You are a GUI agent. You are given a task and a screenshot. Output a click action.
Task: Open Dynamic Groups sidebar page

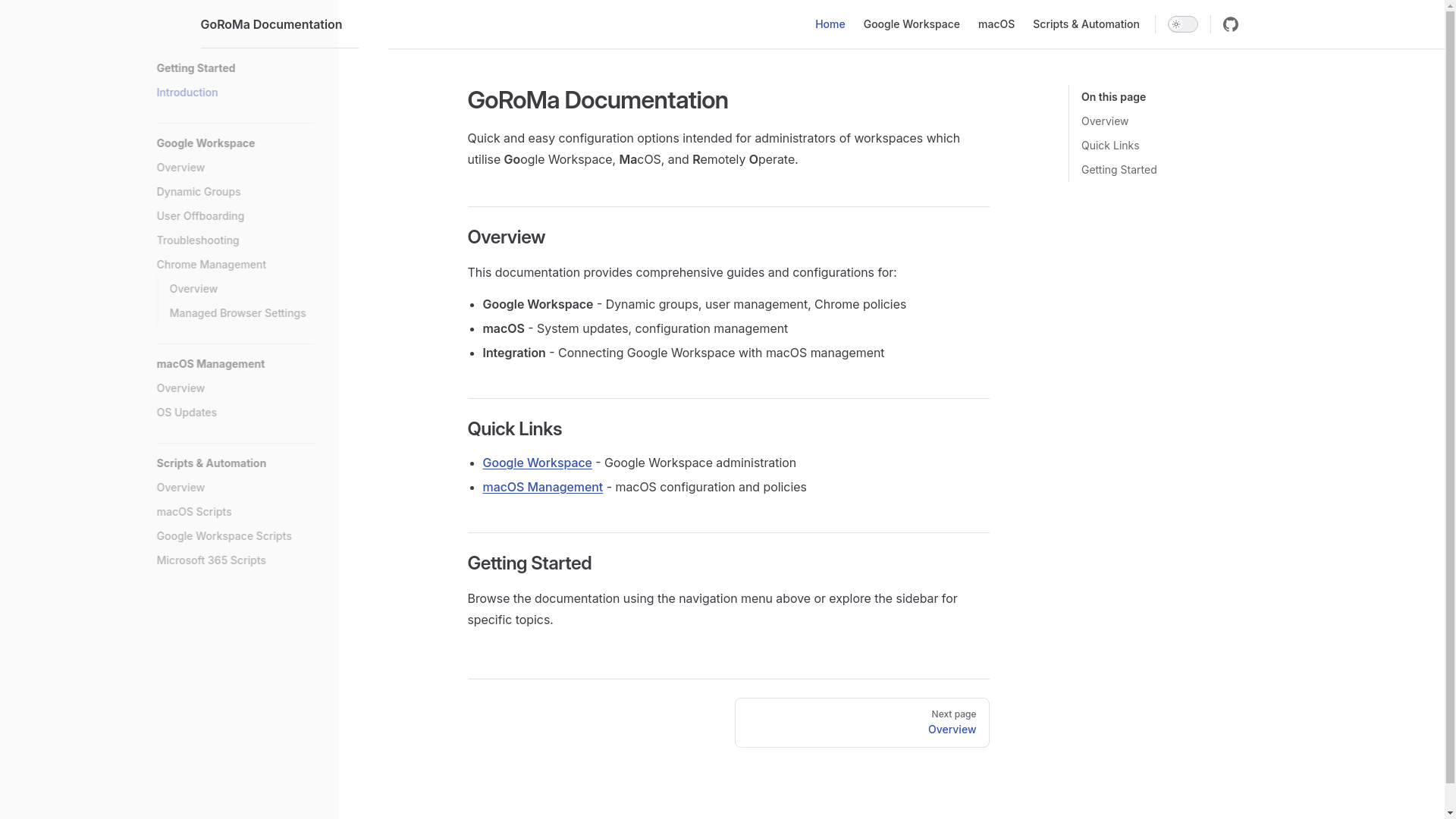pos(198,192)
